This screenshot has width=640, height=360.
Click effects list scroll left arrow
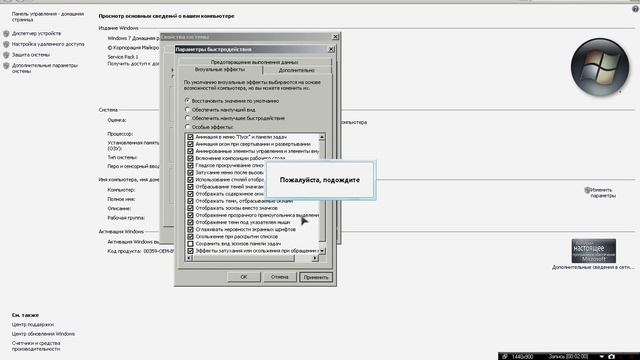point(189,258)
